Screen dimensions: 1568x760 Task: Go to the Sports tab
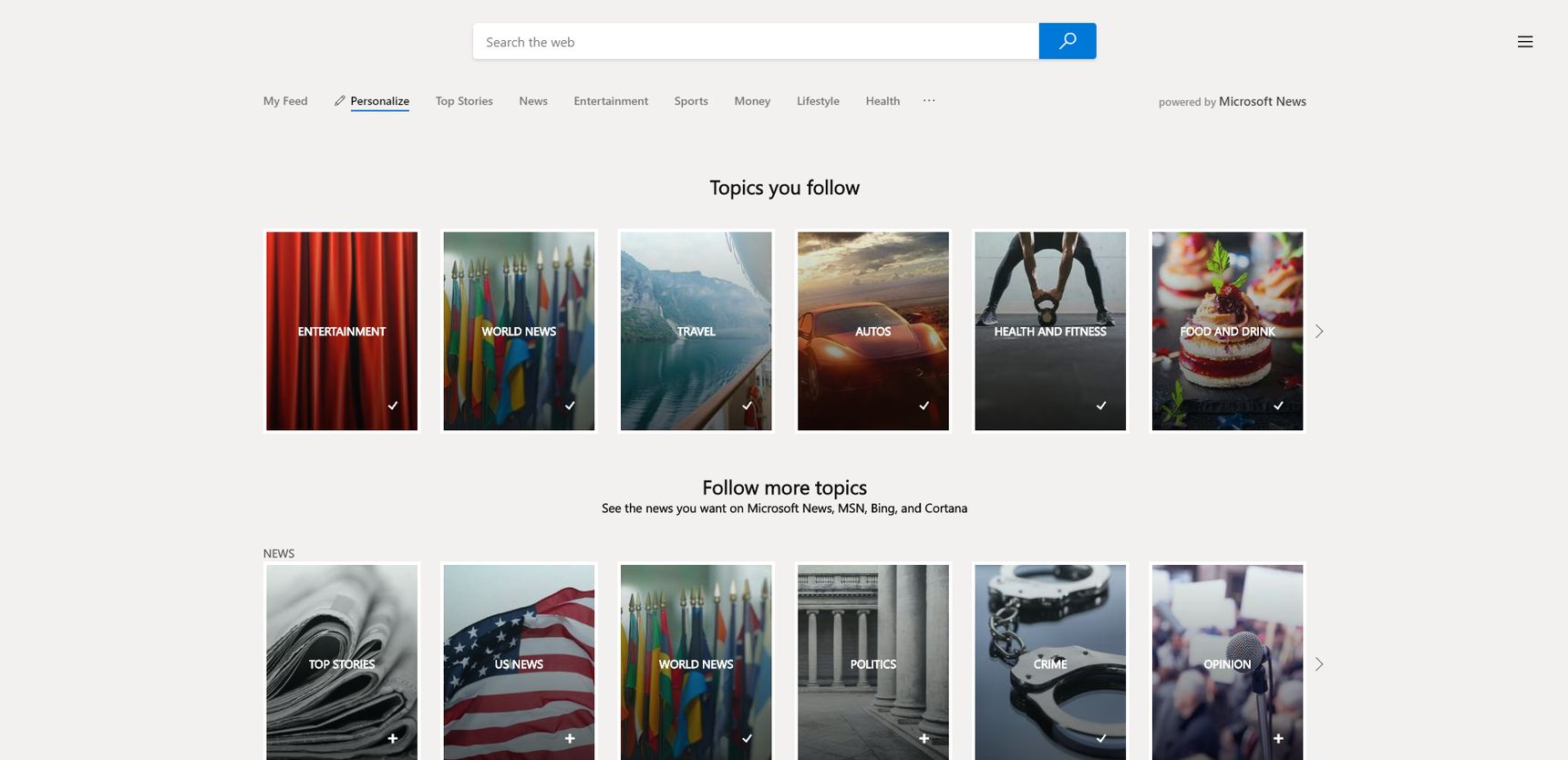[691, 101]
